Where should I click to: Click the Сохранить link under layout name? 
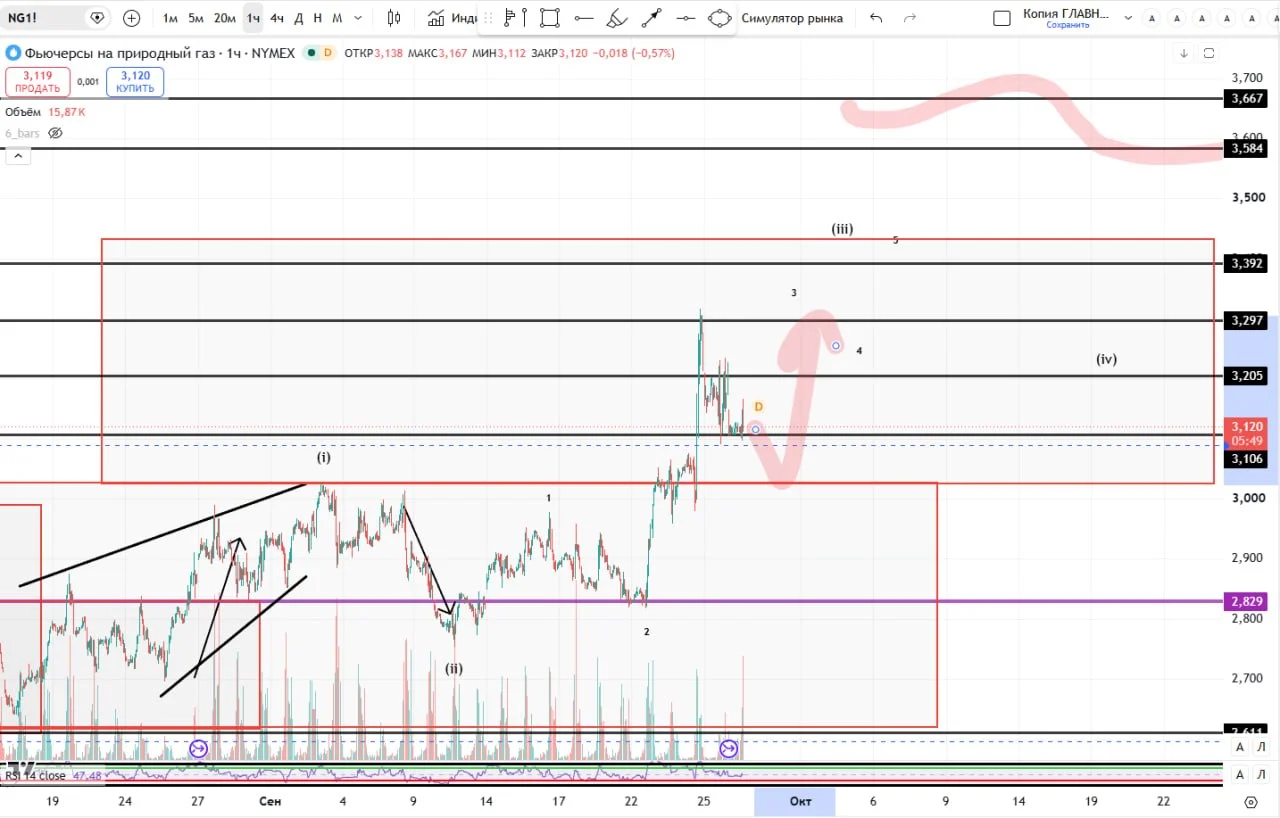click(1068, 25)
